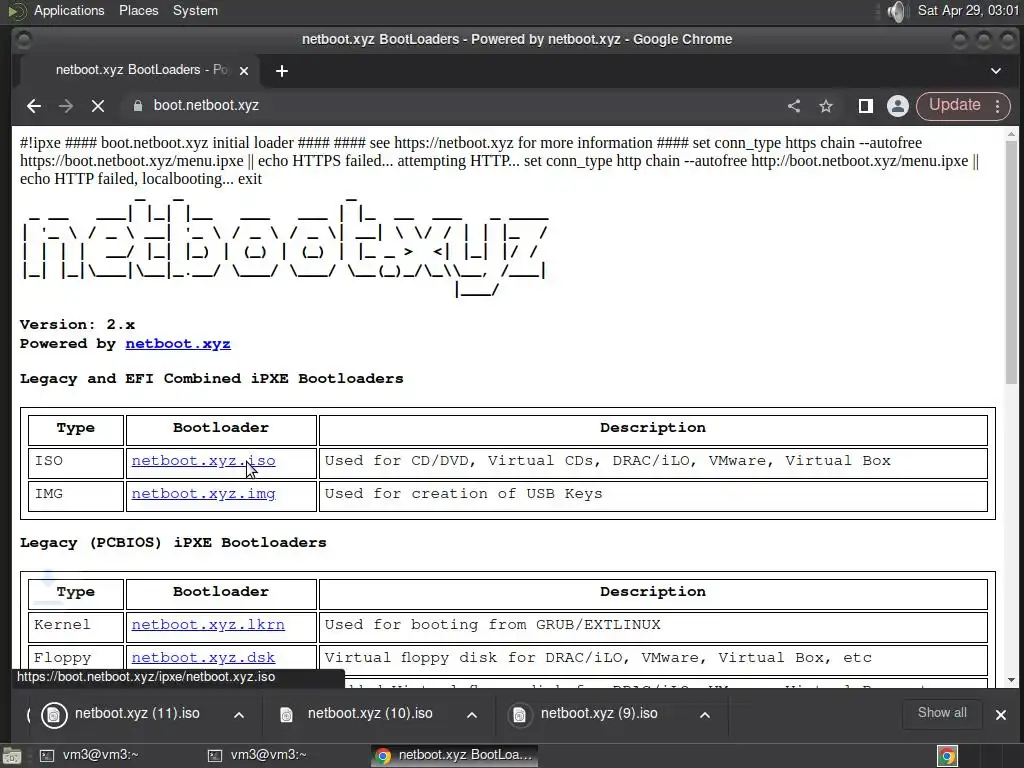Bookmark this page with the star

pyautogui.click(x=826, y=106)
